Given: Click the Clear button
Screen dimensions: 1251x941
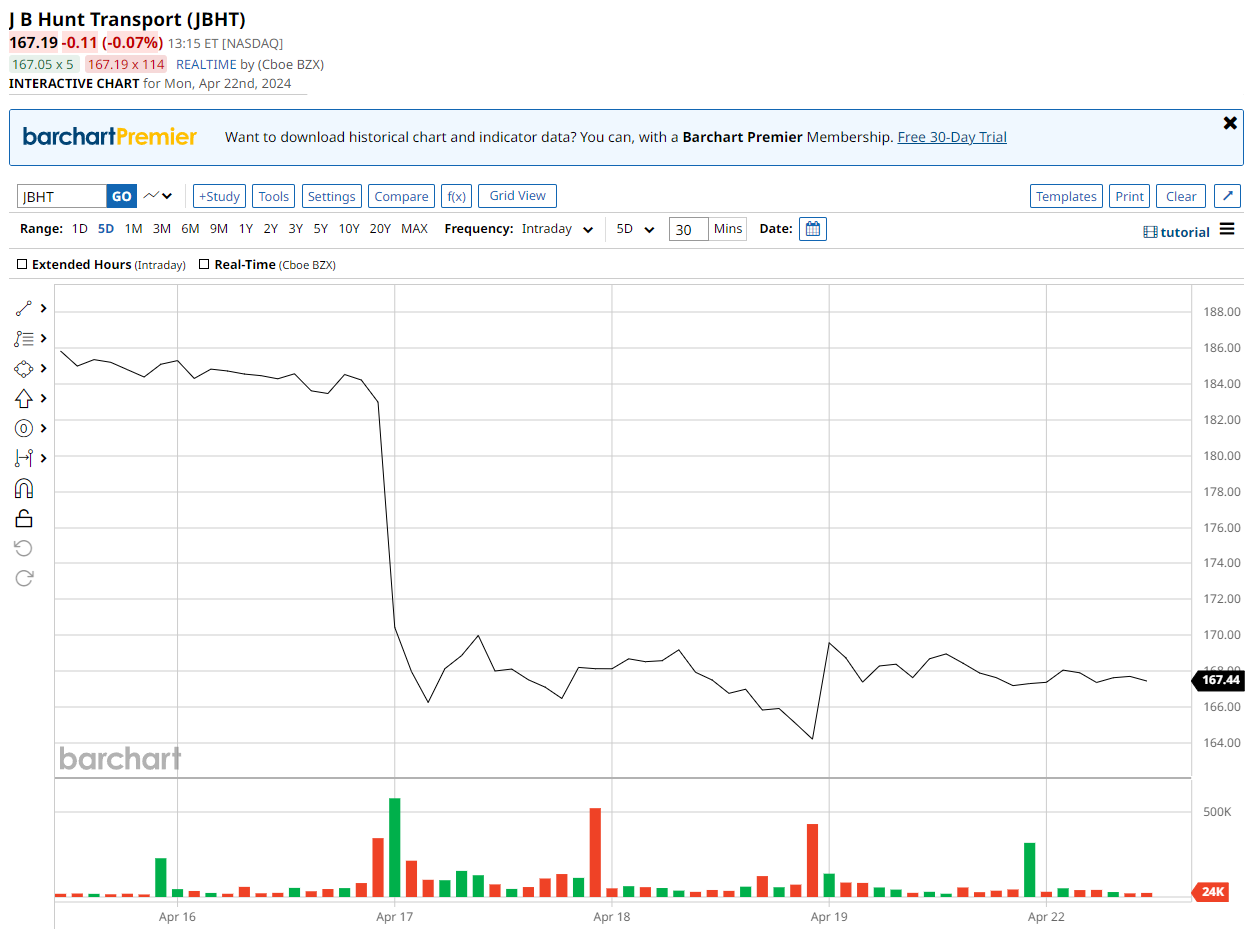Looking at the screenshot, I should [1181, 196].
